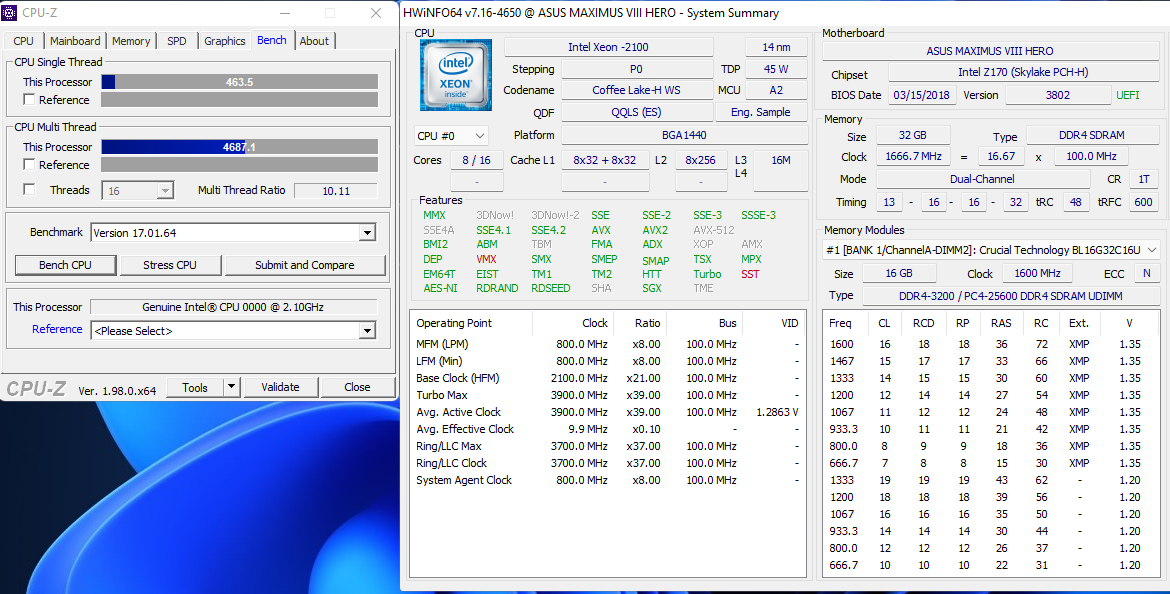The image size is (1170, 594).
Task: Click the blue Reference link
Action: click(57, 329)
